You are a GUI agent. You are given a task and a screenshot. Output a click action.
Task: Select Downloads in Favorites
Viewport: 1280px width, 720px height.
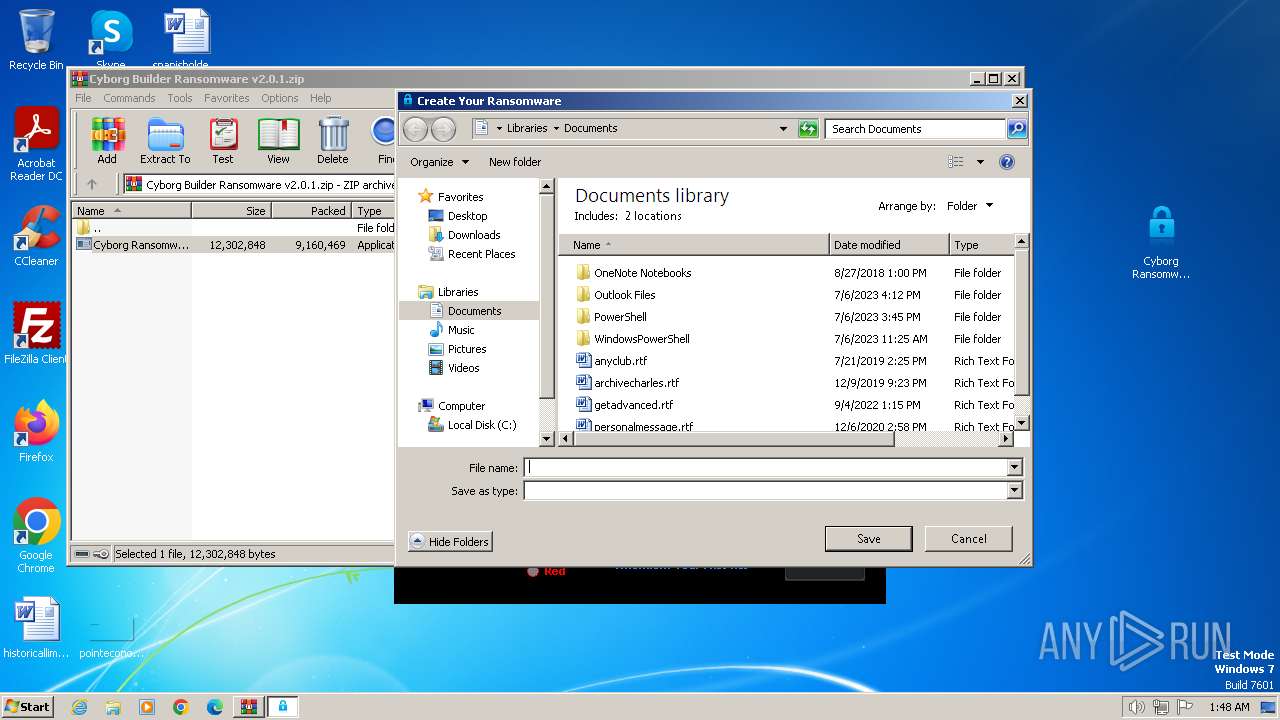tap(474, 235)
